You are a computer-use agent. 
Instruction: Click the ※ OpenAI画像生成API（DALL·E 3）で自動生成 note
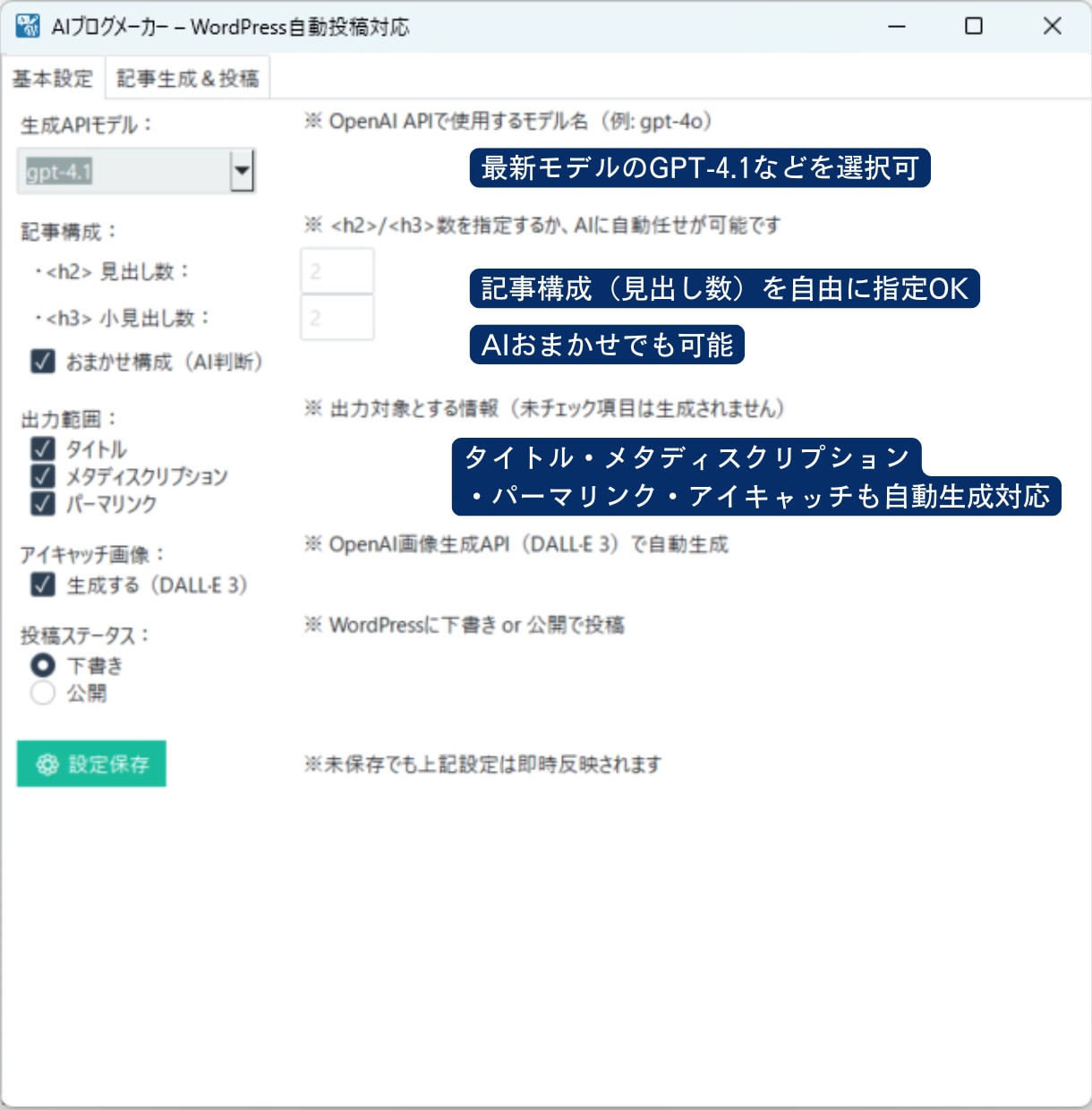click(516, 544)
